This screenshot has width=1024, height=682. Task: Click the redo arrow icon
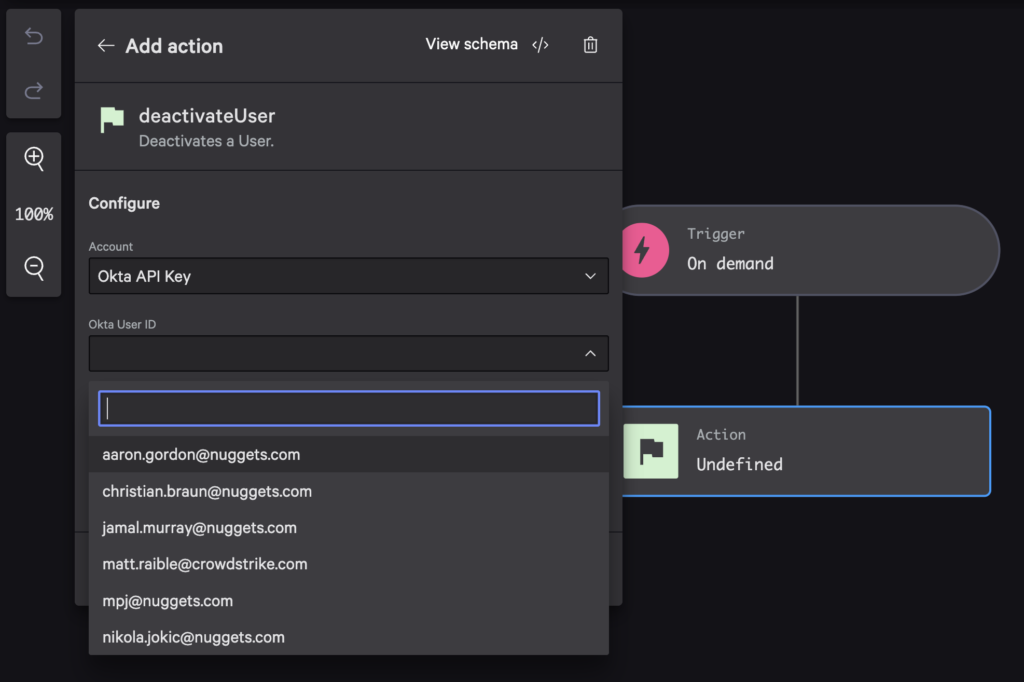34,91
